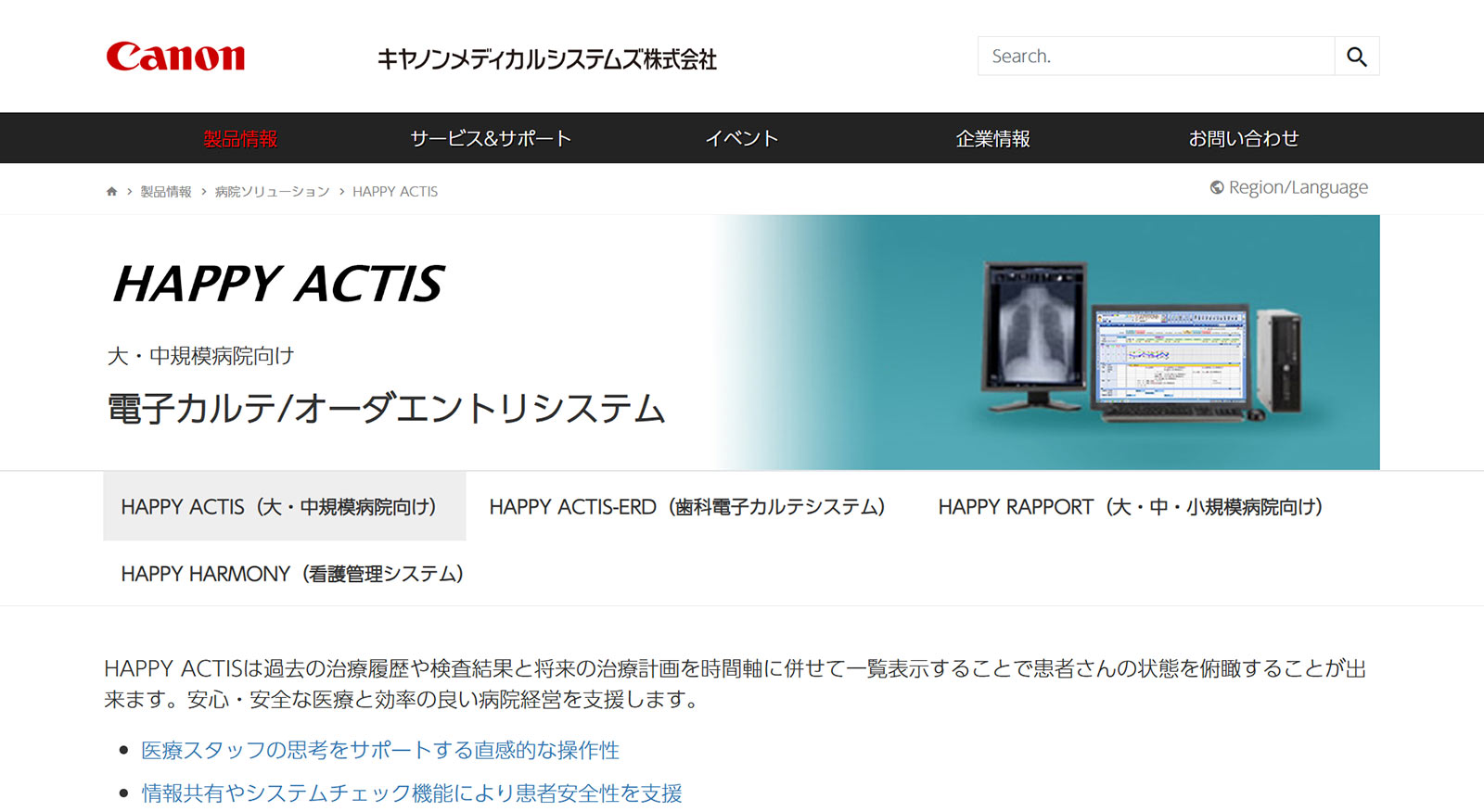1484x812 pixels.
Task: Open the 企業情報 menu
Action: pyautogui.click(x=993, y=138)
